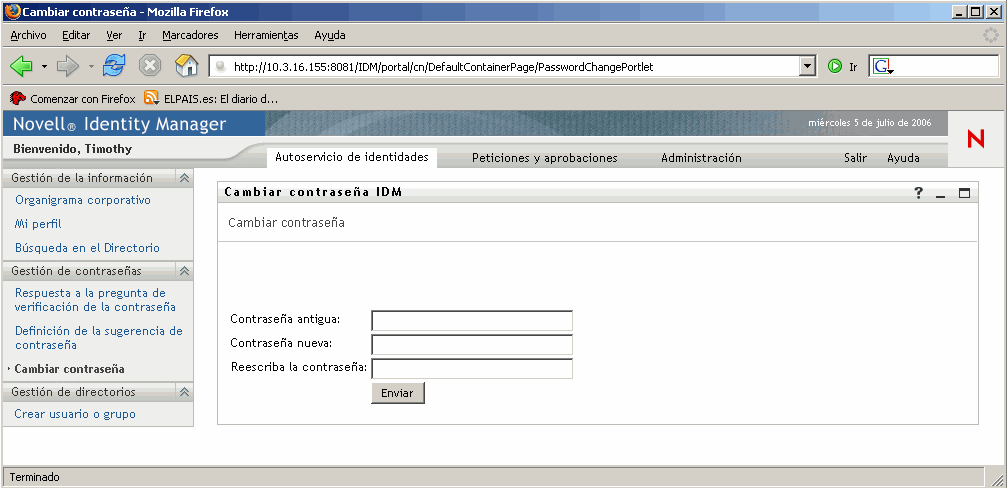Click the Reescriba la contraseña field
The image size is (1007, 488).
[x=472, y=369]
